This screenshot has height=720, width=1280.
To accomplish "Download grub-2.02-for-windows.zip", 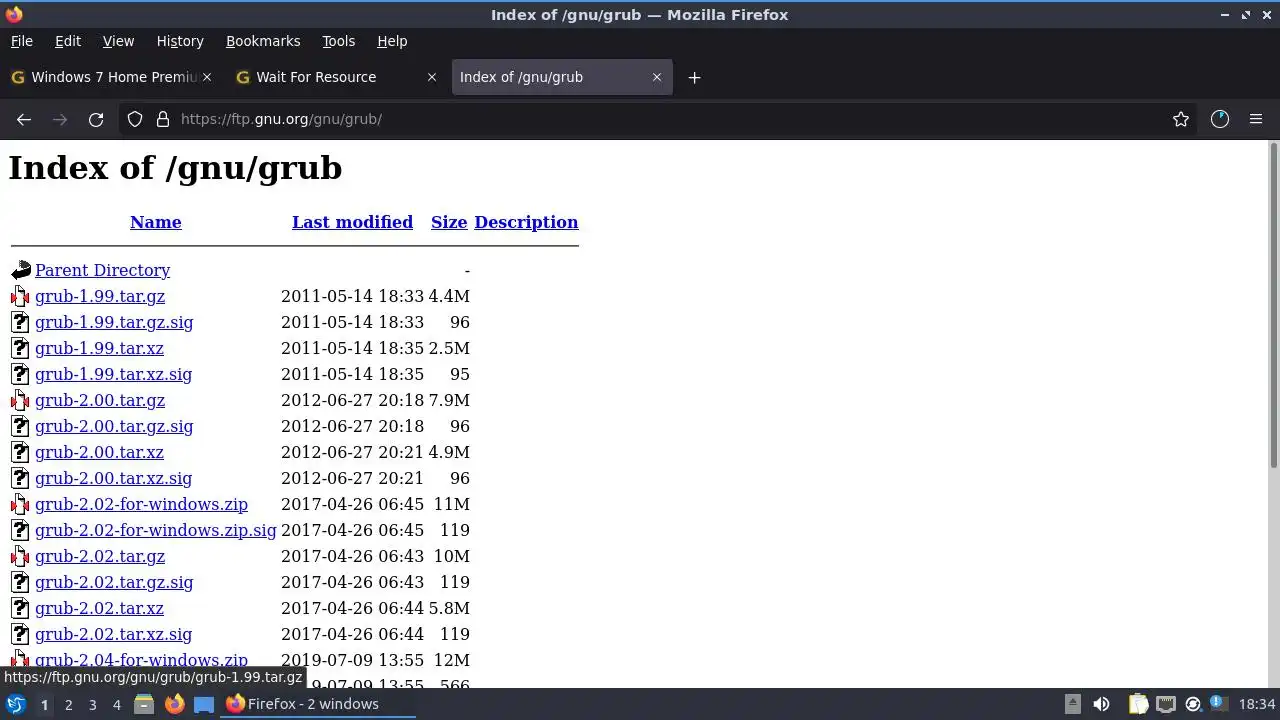I will 141,504.
